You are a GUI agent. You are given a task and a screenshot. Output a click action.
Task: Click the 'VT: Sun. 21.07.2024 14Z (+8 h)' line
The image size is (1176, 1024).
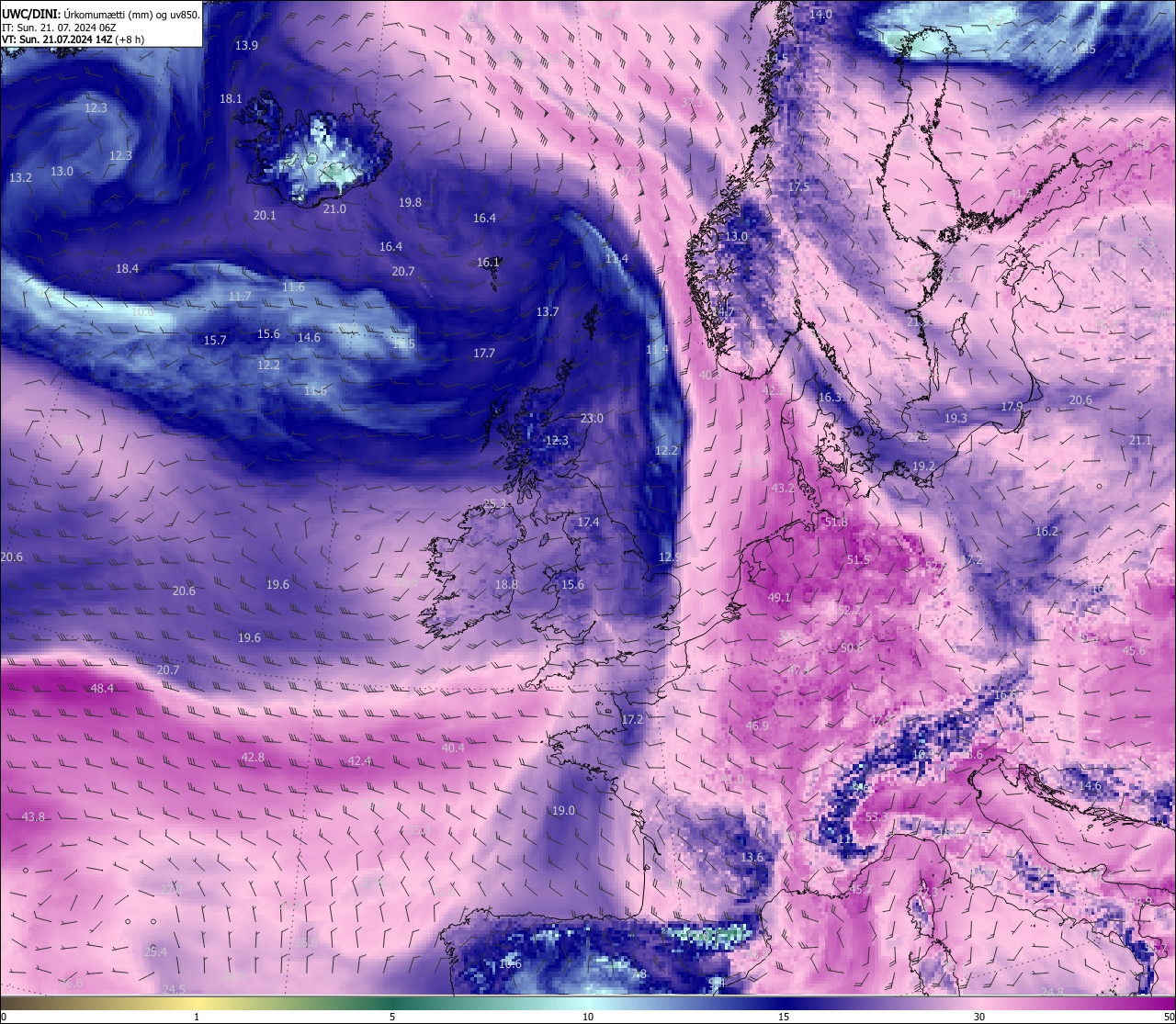(x=73, y=39)
